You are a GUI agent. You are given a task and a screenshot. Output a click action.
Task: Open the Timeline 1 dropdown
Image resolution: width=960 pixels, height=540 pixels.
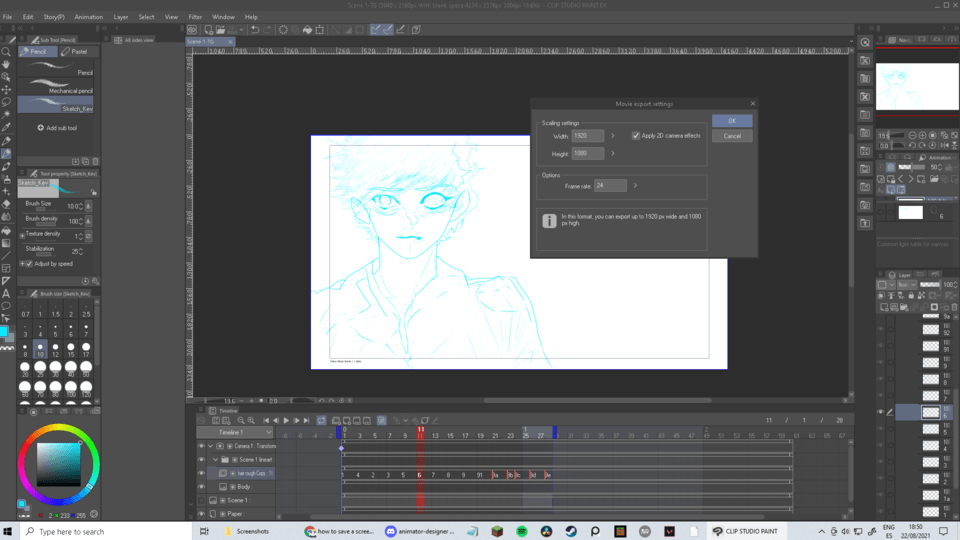pos(269,432)
